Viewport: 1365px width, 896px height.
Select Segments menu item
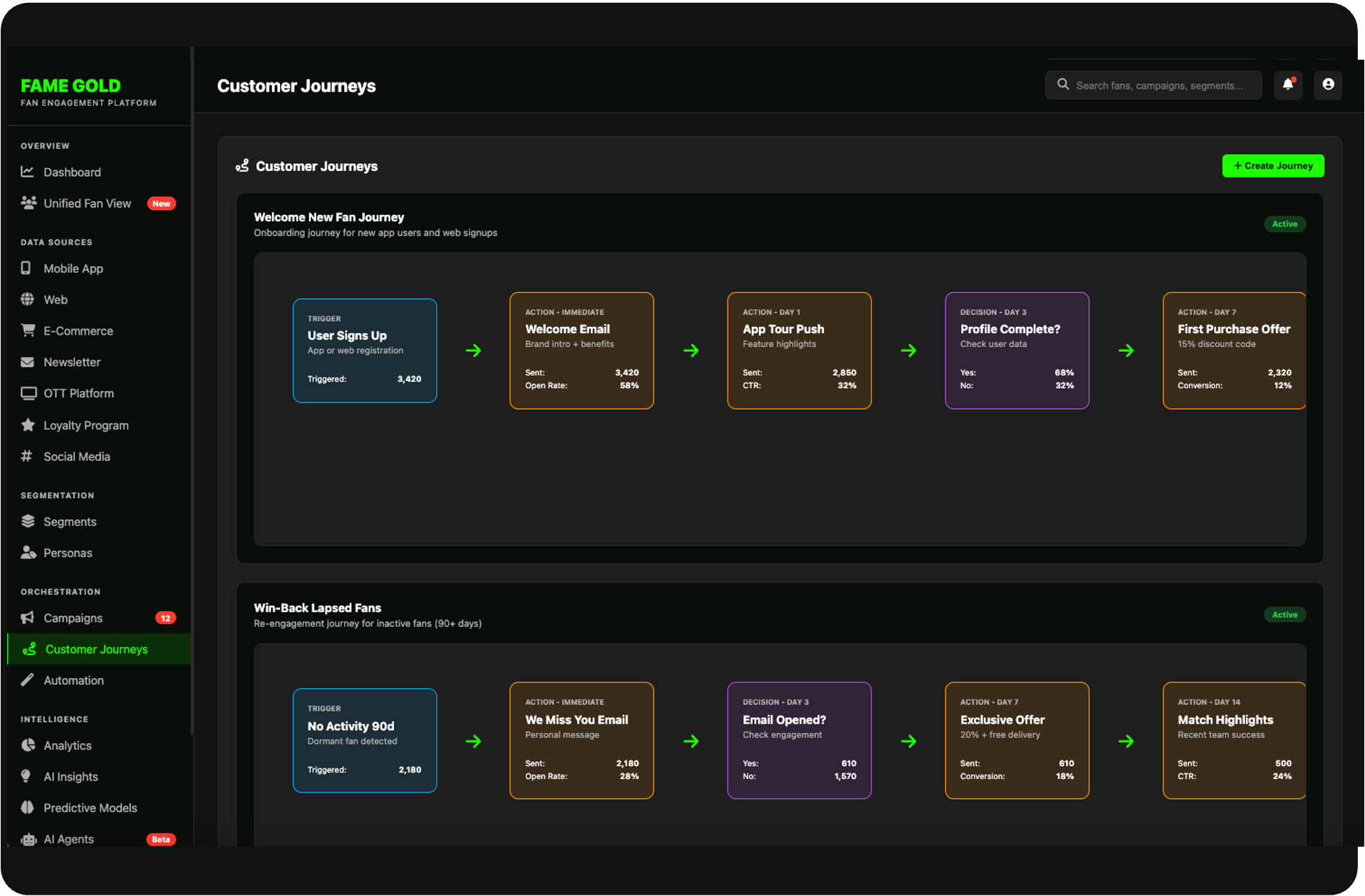(x=99, y=522)
